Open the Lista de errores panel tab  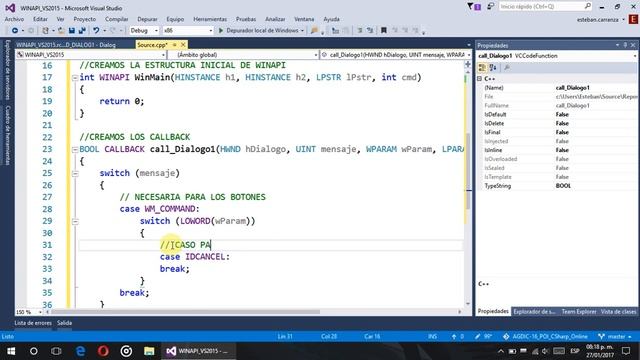pyautogui.click(x=33, y=323)
